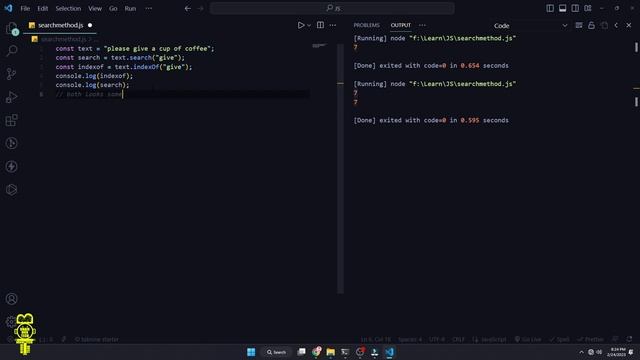Click the Ln, Col cursor position
The width and height of the screenshot is (640, 360).
click(x=376, y=339)
